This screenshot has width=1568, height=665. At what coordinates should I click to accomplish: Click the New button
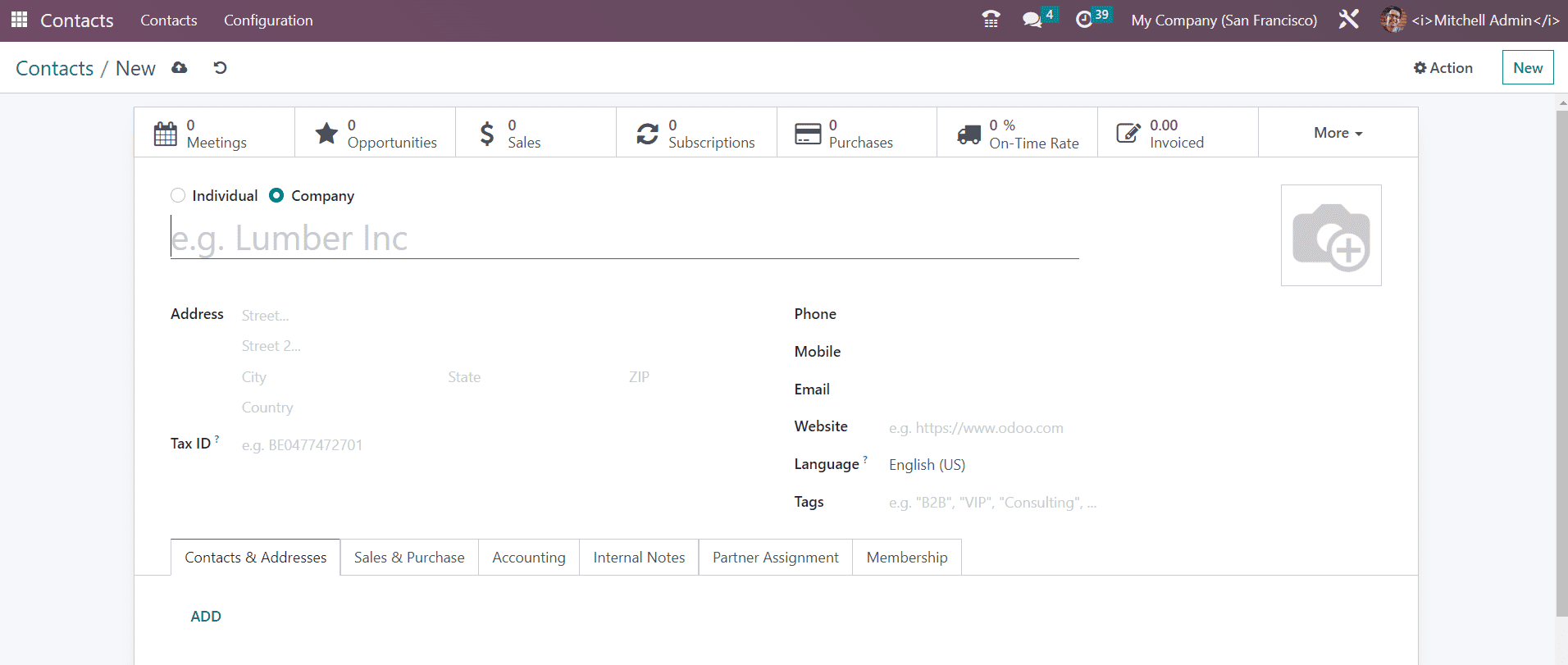[1527, 68]
